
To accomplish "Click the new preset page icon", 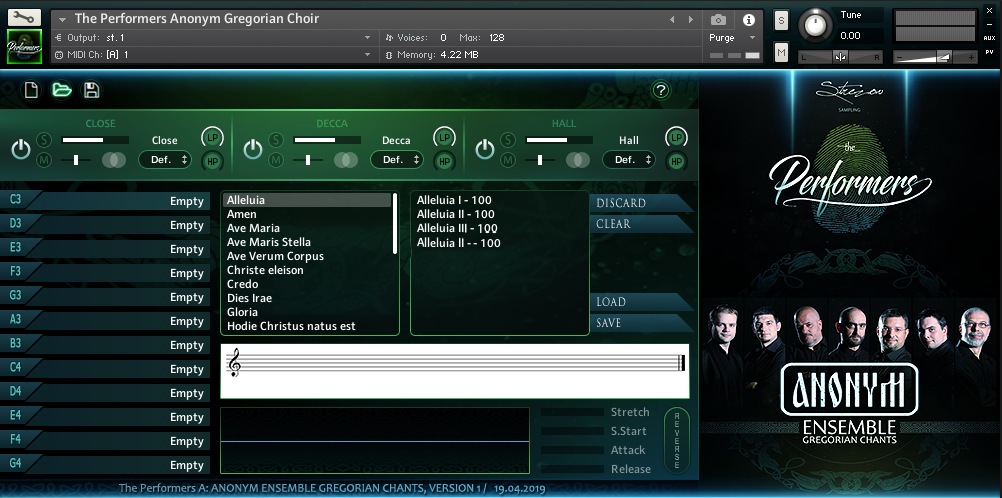I will click(x=31, y=90).
